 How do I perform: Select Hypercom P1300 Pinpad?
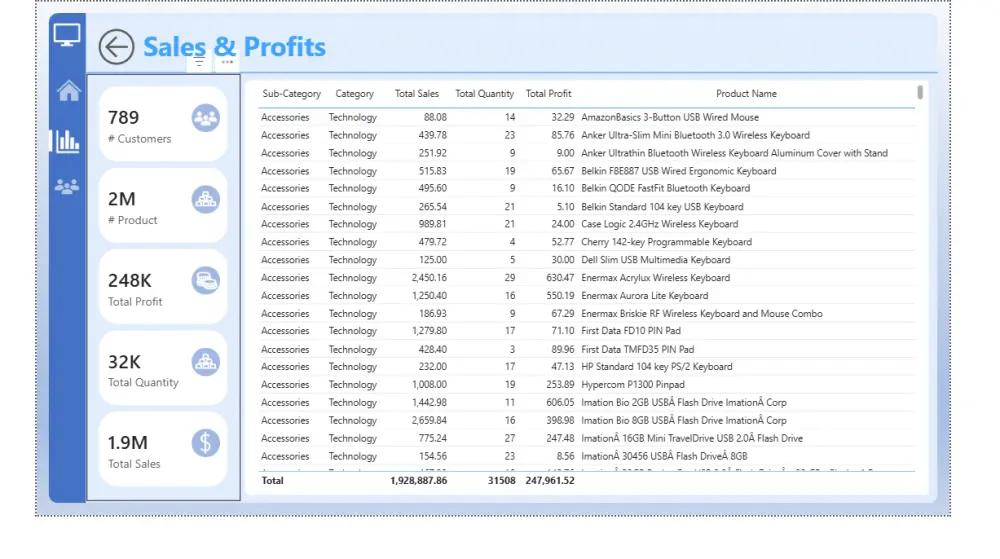[x=587, y=384]
